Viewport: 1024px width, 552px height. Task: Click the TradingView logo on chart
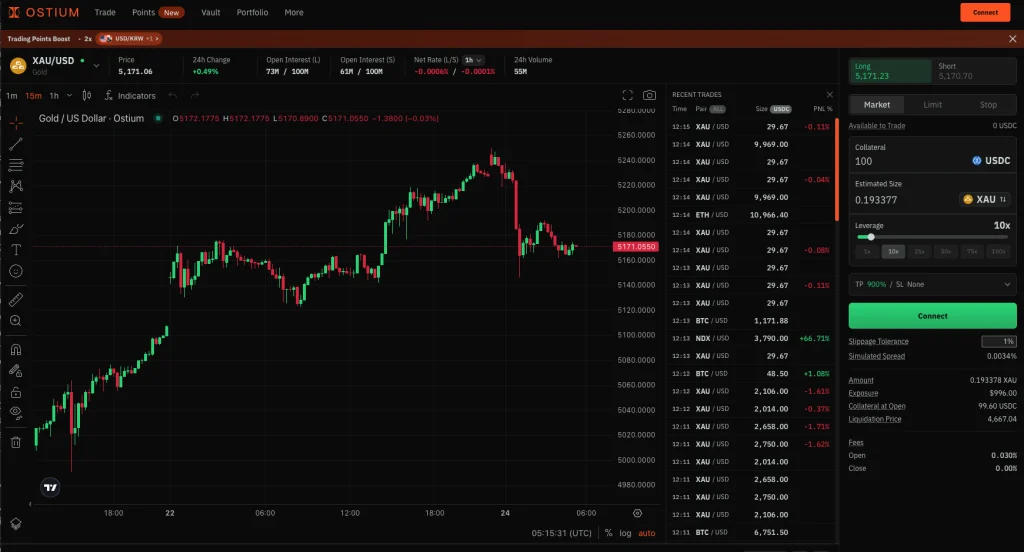(x=50, y=487)
